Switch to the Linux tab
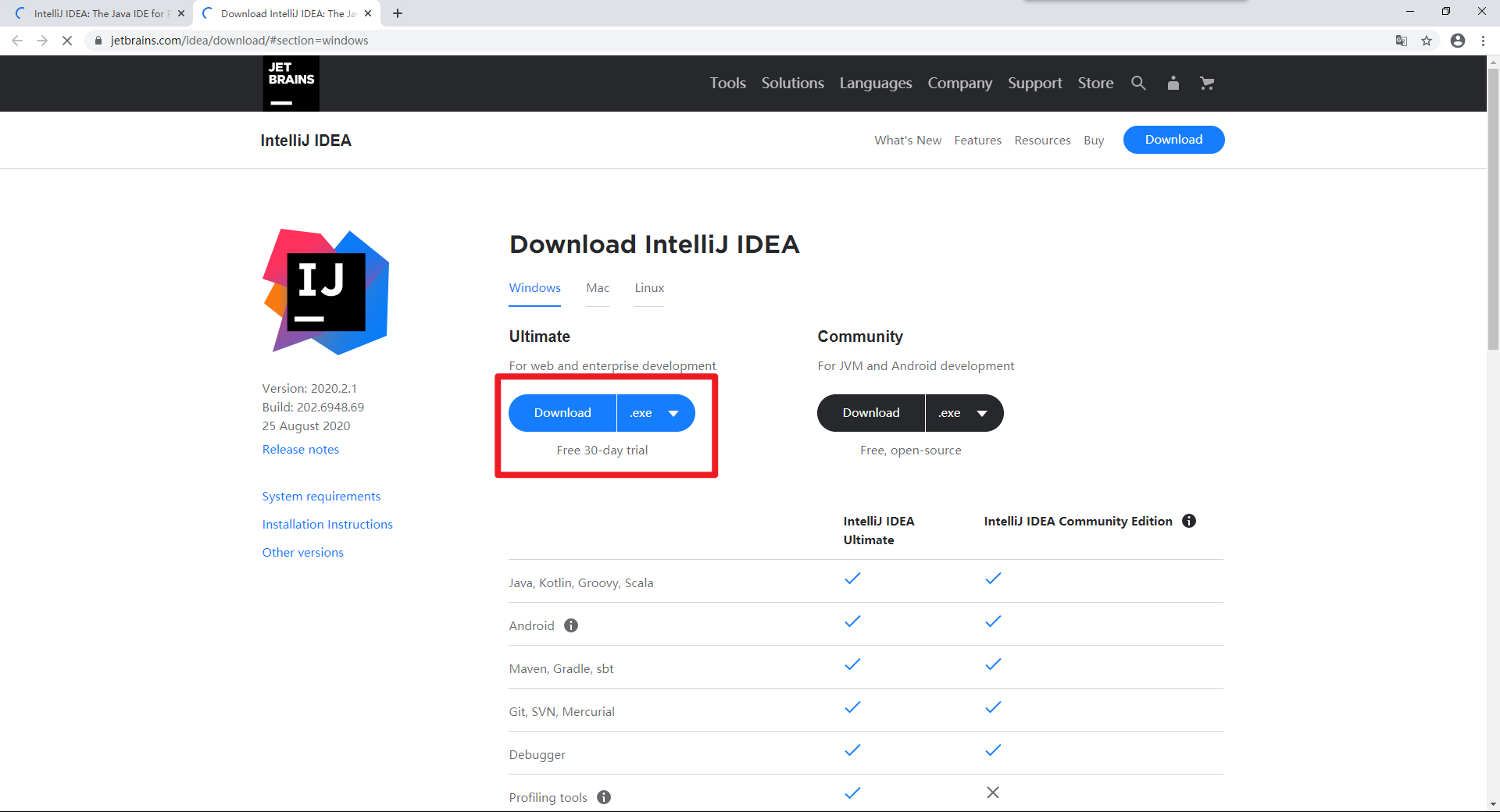The height and width of the screenshot is (812, 1500). (x=649, y=288)
